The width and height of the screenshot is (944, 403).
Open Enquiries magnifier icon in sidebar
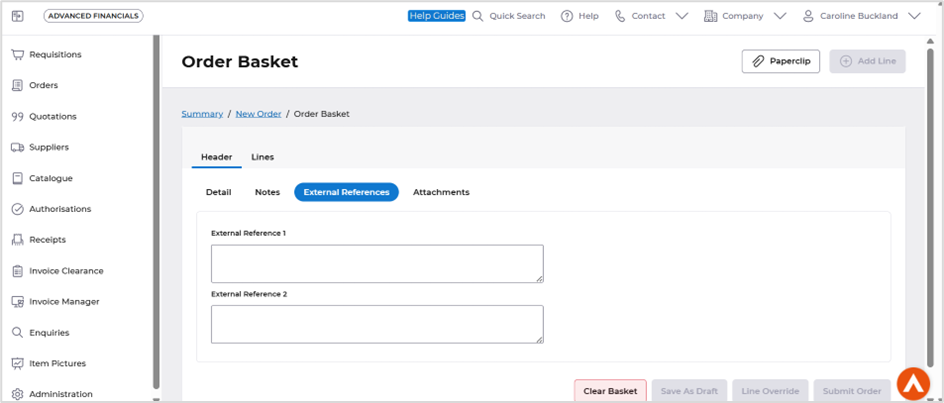(17, 333)
